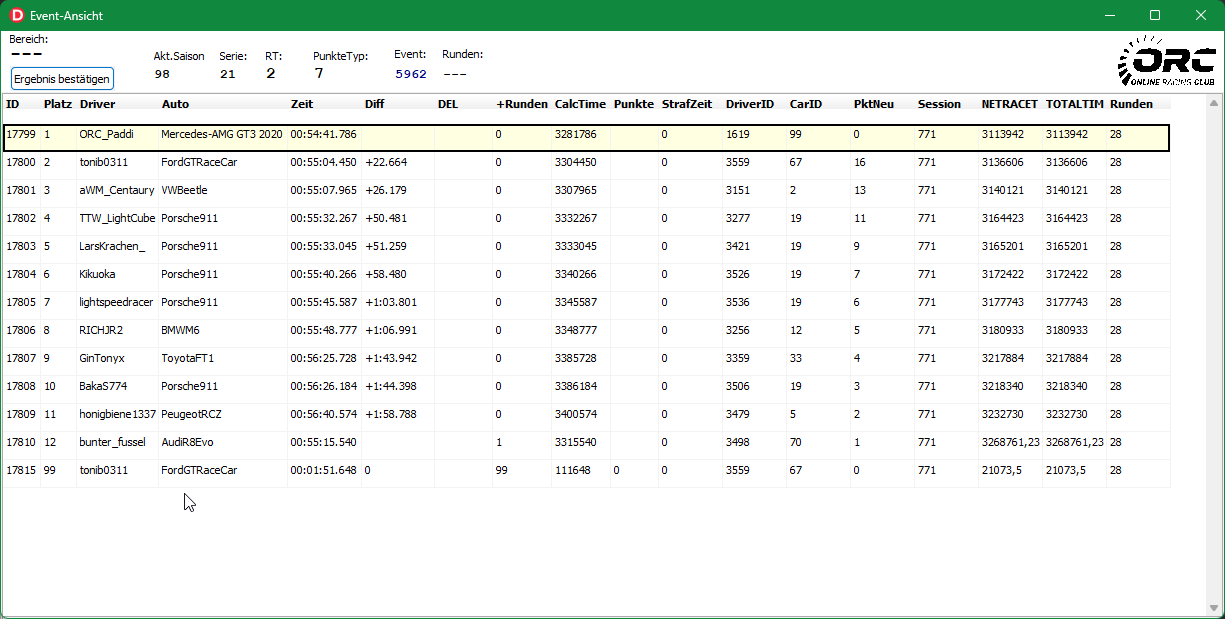This screenshot has width=1225, height=619.
Task: Minimize the Event-Ansicht window
Action: point(1109,16)
